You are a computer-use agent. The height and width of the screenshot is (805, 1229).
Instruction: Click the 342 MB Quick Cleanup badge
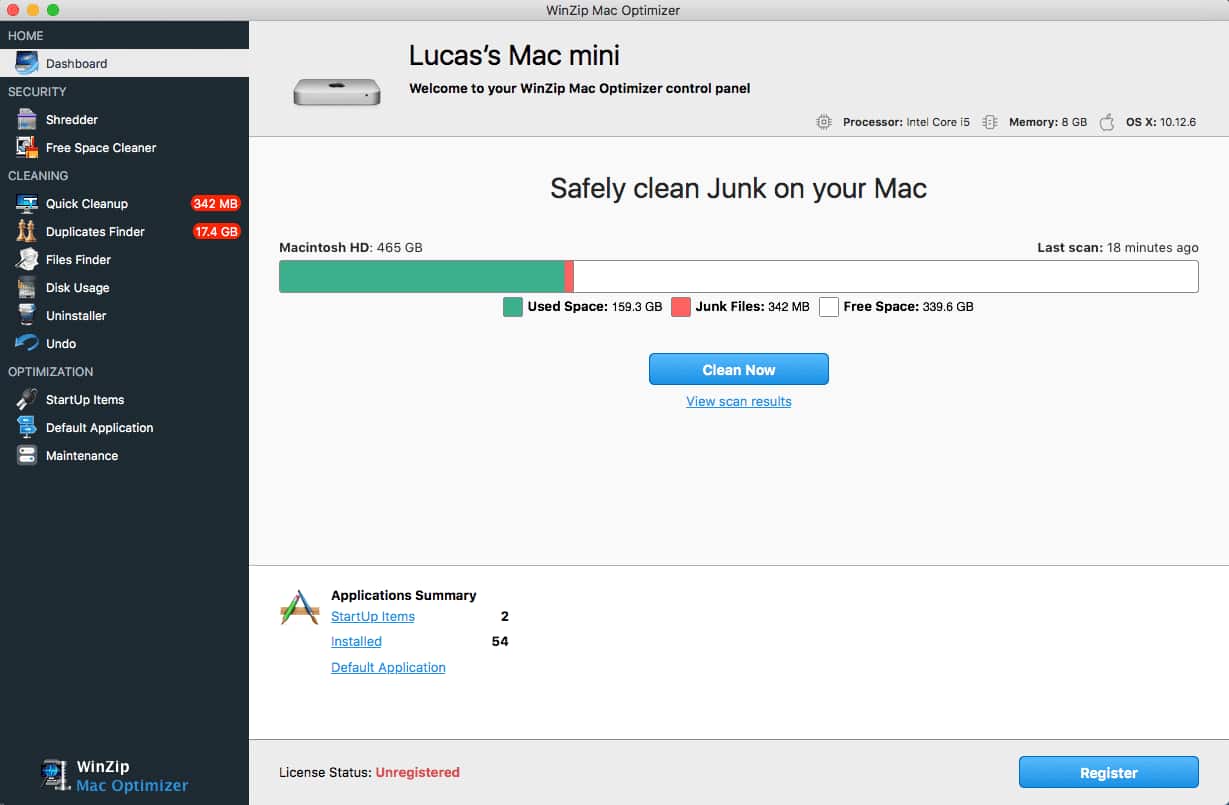click(x=216, y=203)
